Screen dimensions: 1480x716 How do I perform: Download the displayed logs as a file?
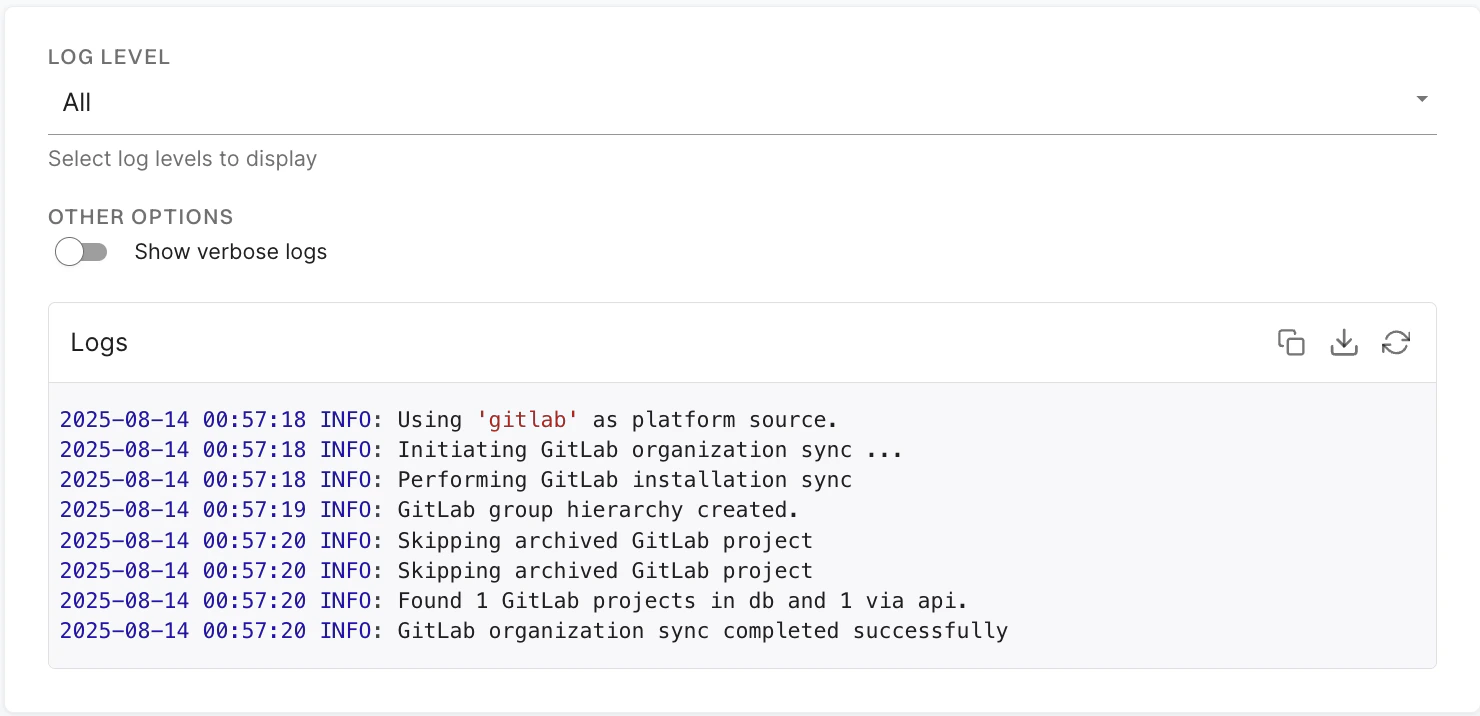pos(1344,342)
